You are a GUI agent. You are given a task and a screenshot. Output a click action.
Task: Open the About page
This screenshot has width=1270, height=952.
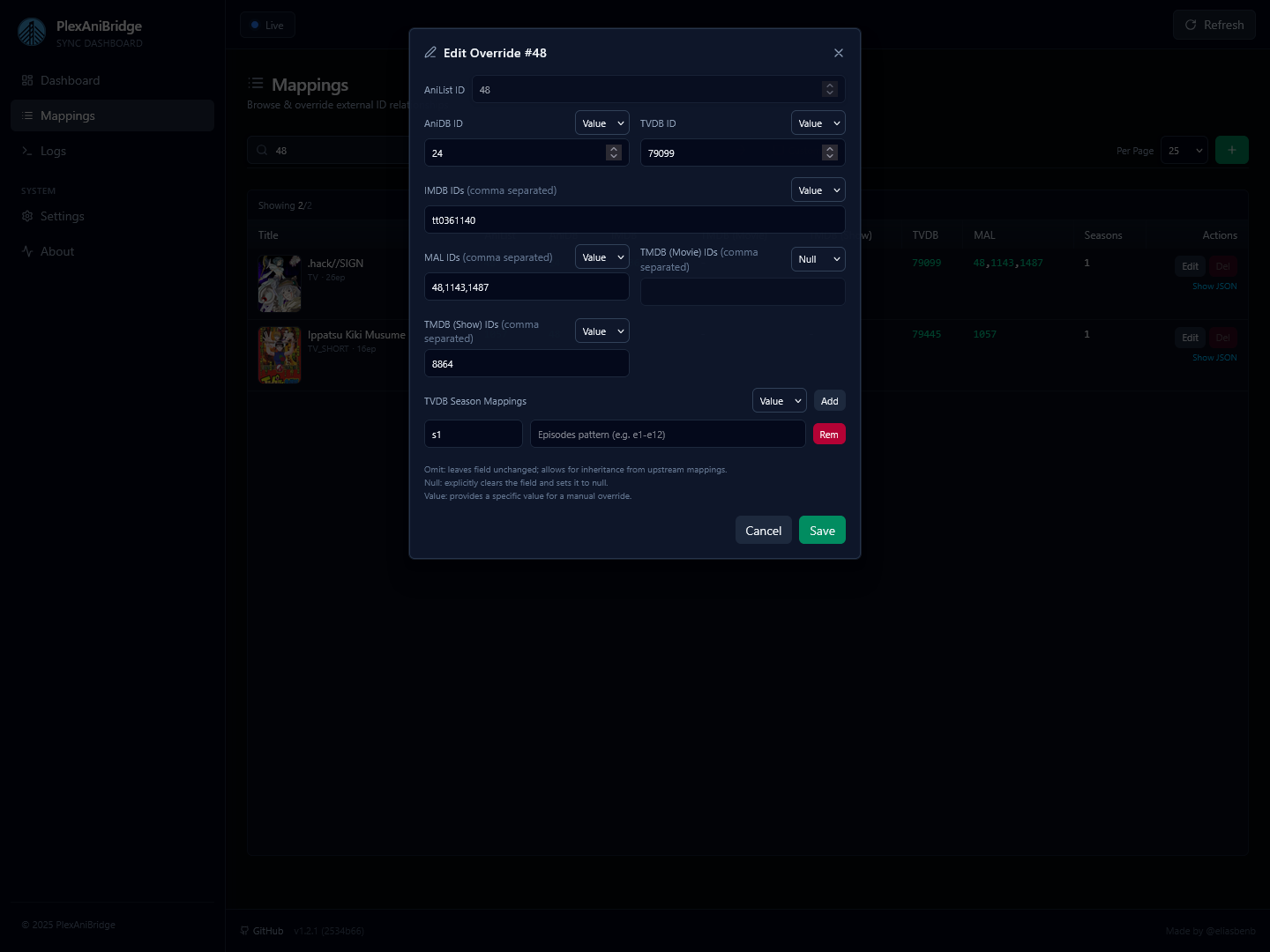112,251
